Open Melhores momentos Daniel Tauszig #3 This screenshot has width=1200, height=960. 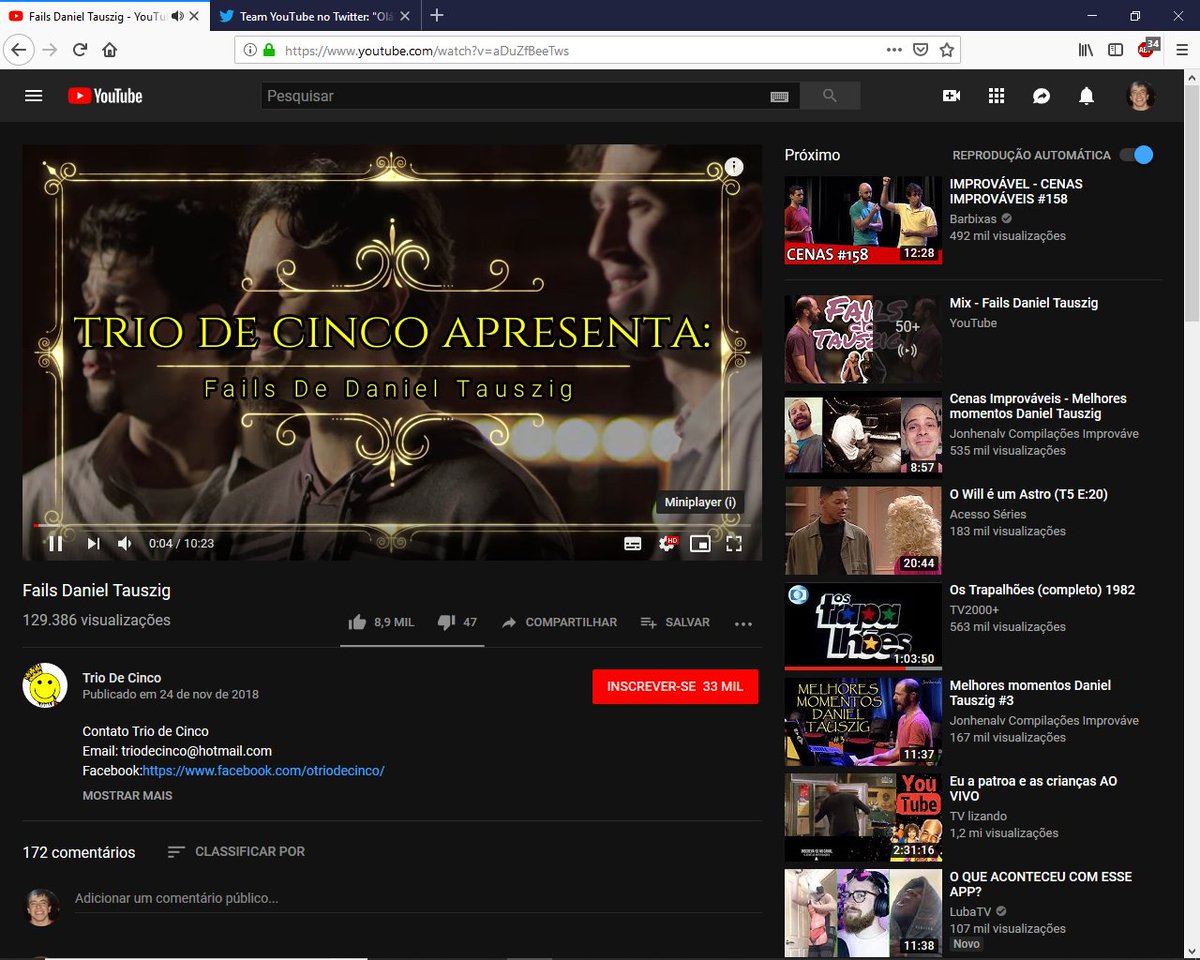tap(1030, 693)
